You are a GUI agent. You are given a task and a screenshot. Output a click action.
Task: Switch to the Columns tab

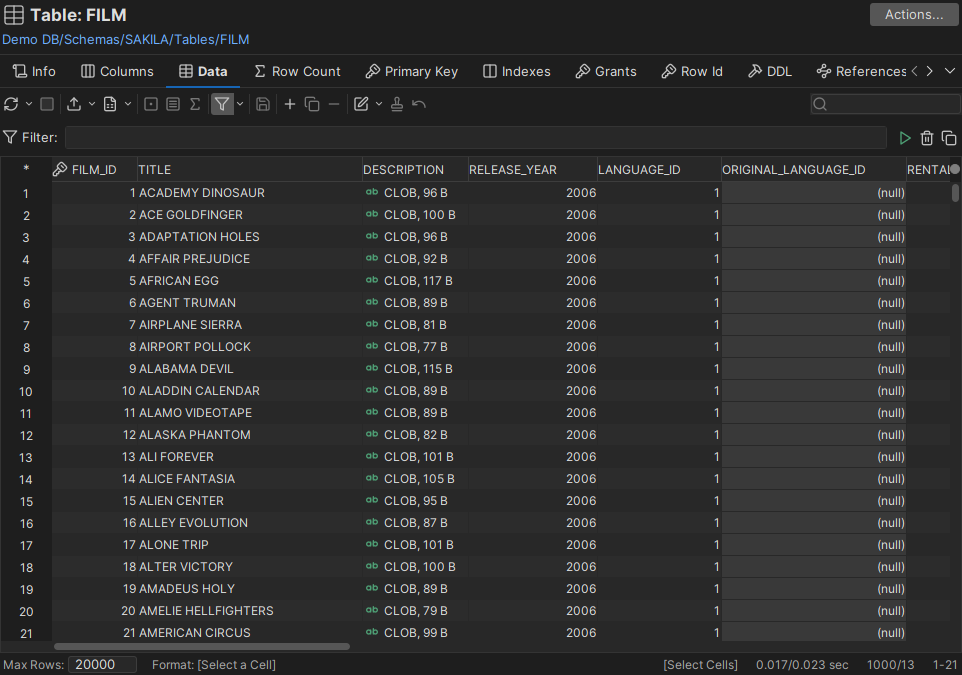click(x=116, y=71)
